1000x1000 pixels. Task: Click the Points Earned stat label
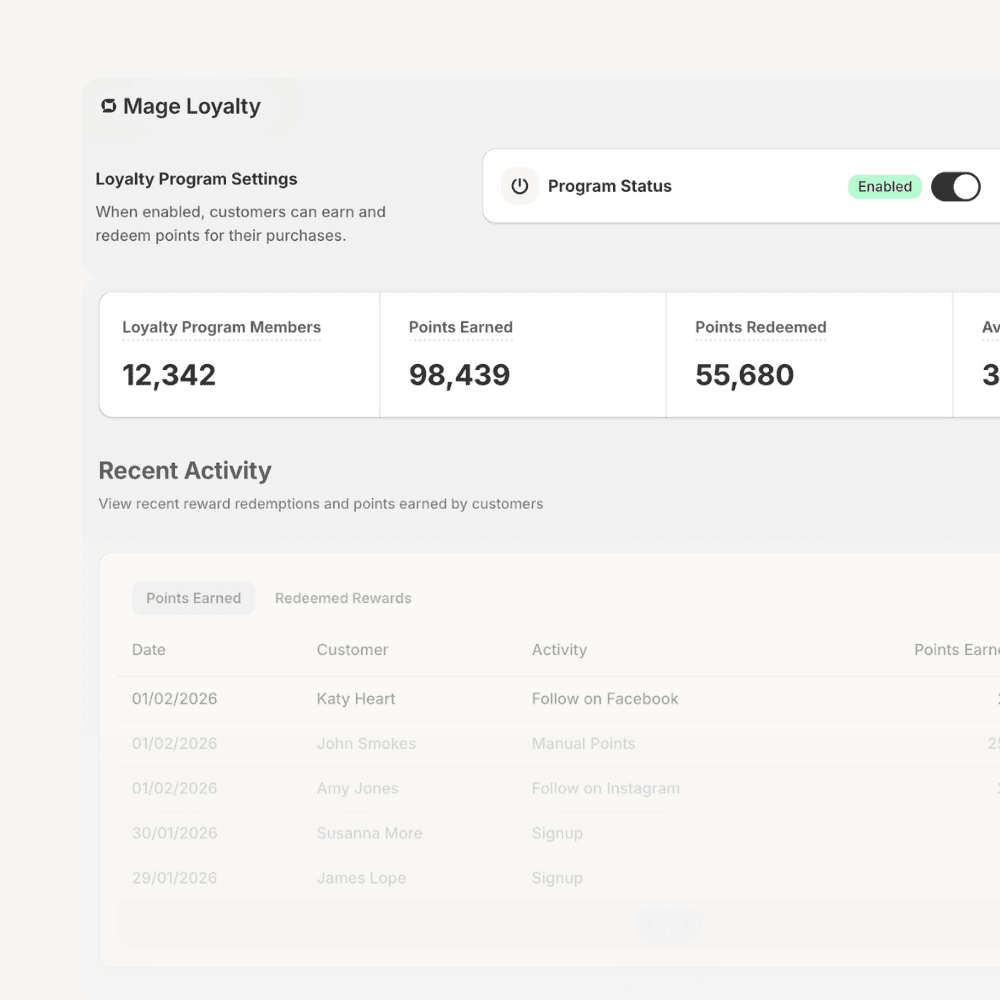[460, 328]
